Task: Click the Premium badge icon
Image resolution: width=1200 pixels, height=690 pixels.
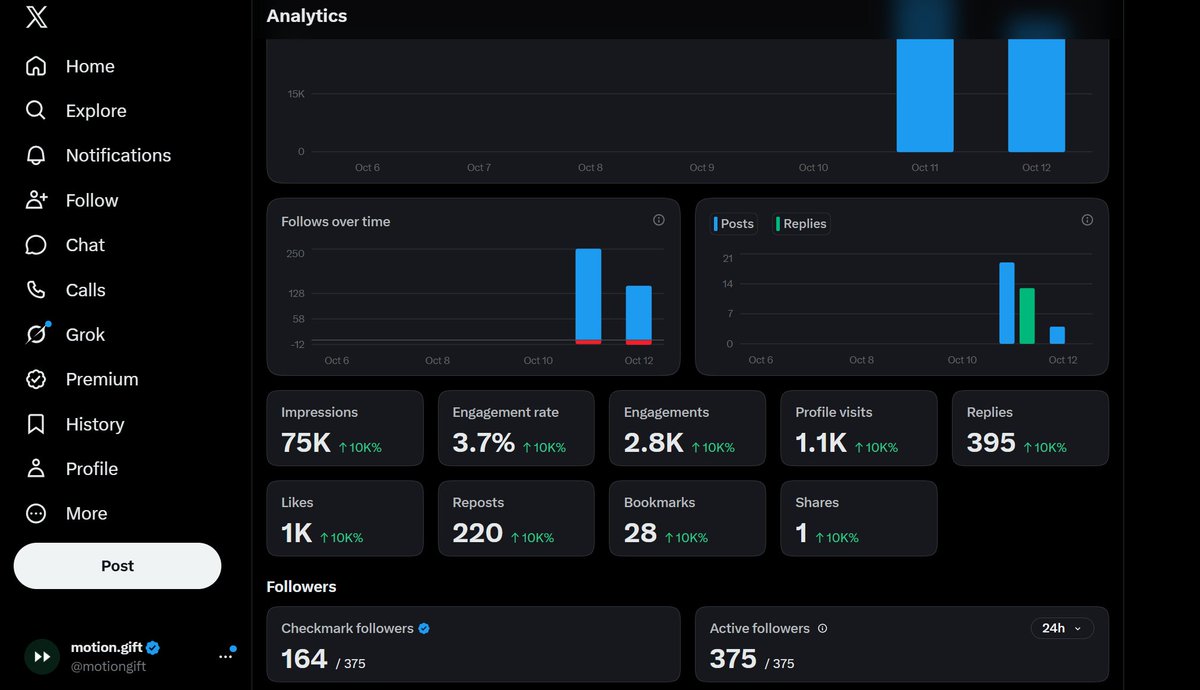Action: 36,379
